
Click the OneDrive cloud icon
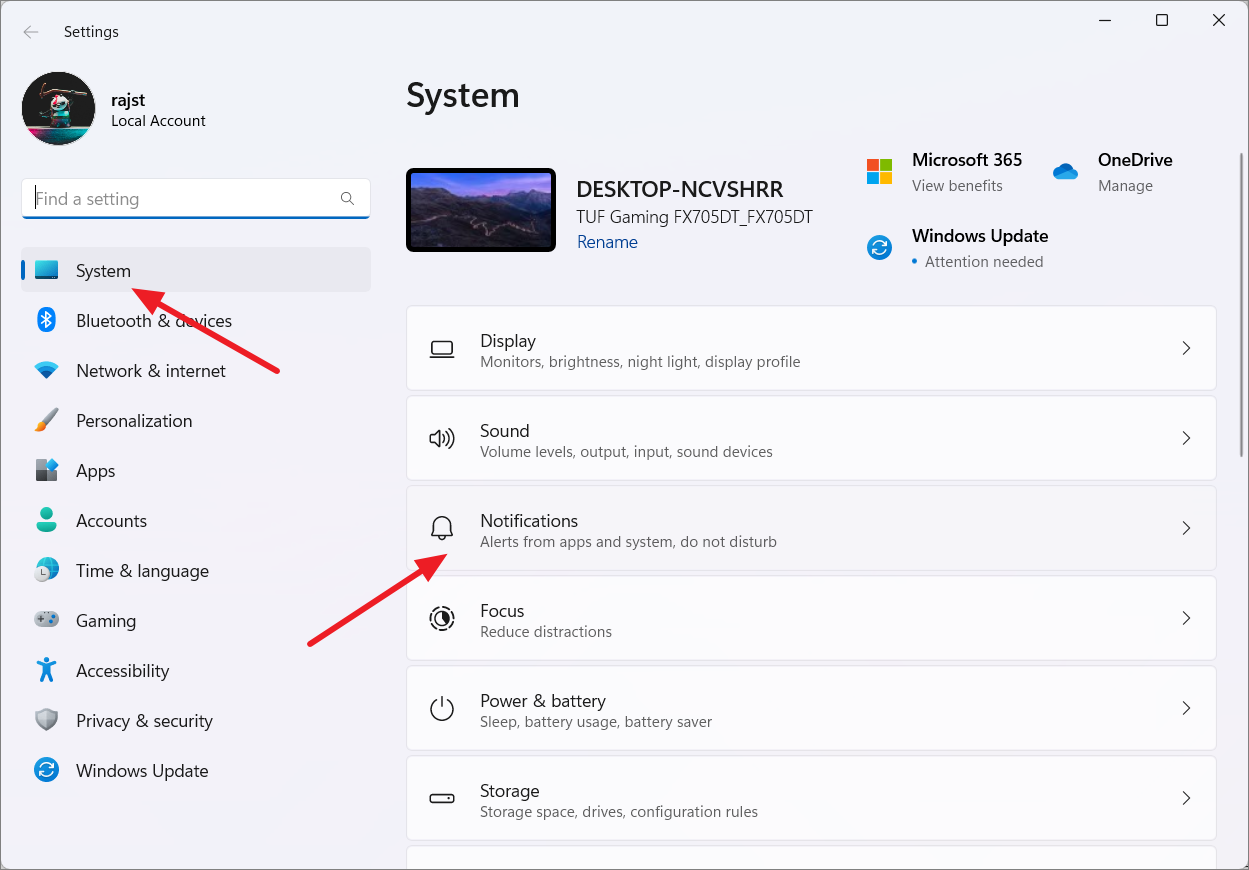coord(1065,172)
